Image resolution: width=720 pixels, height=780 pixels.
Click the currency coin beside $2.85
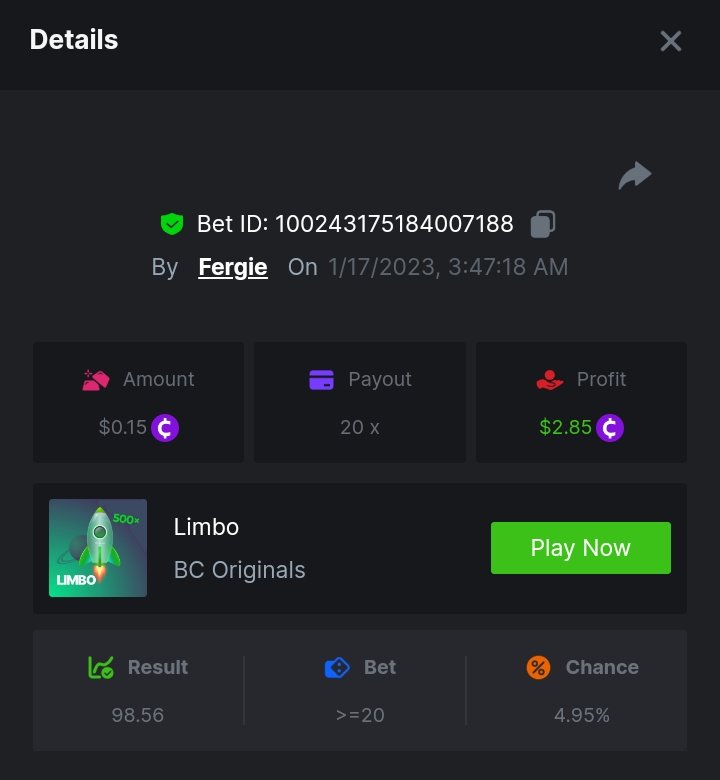[x=610, y=428]
